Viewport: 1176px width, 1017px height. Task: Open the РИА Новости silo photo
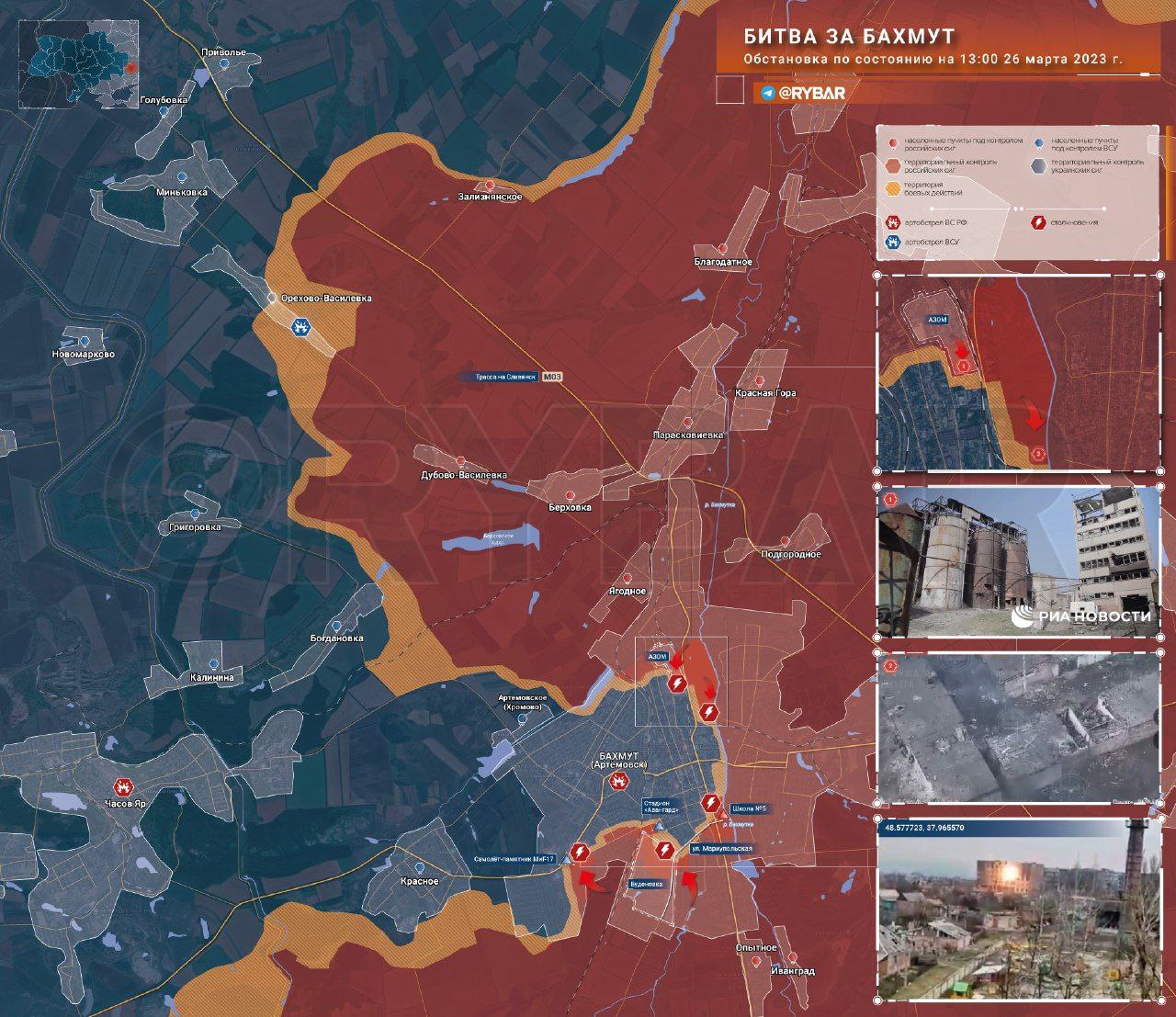coord(1019,562)
